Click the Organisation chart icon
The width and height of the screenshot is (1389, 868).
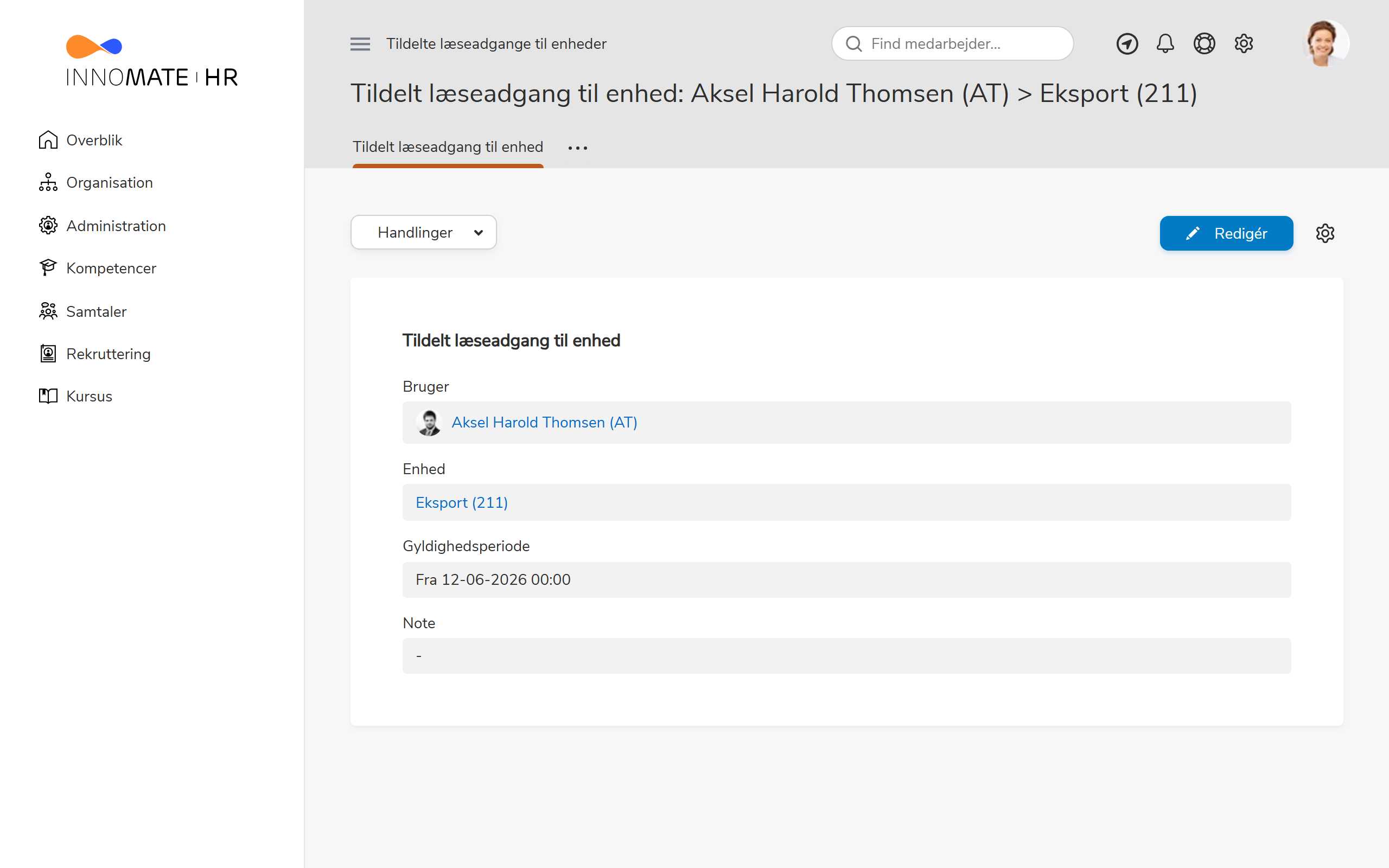tap(48, 182)
